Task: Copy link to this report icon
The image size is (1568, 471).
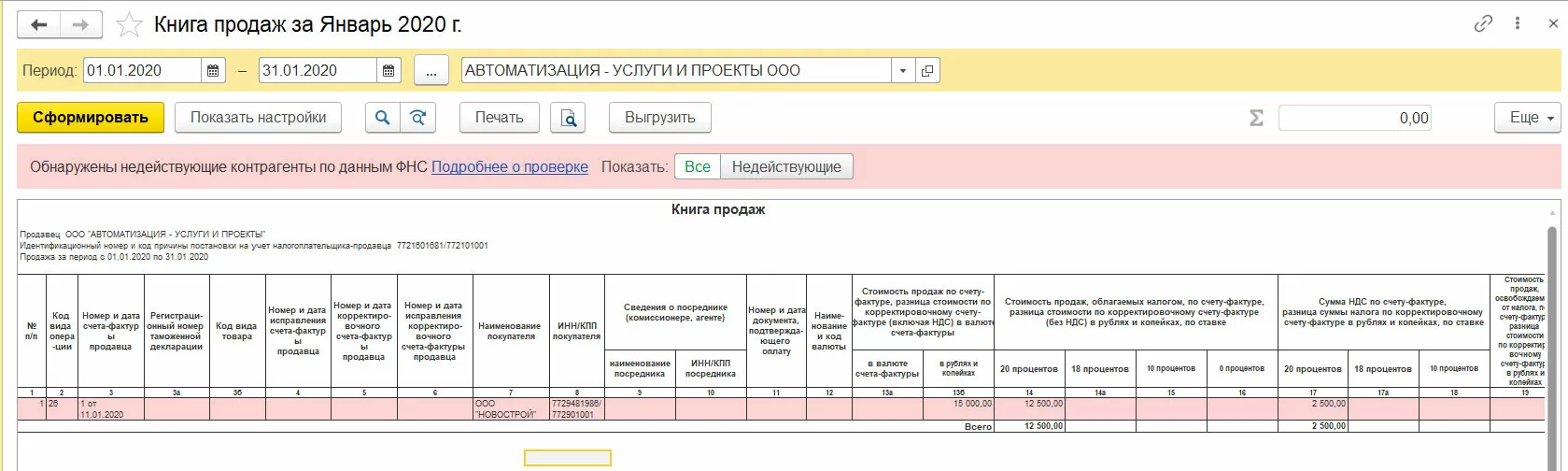Action: [1483, 24]
